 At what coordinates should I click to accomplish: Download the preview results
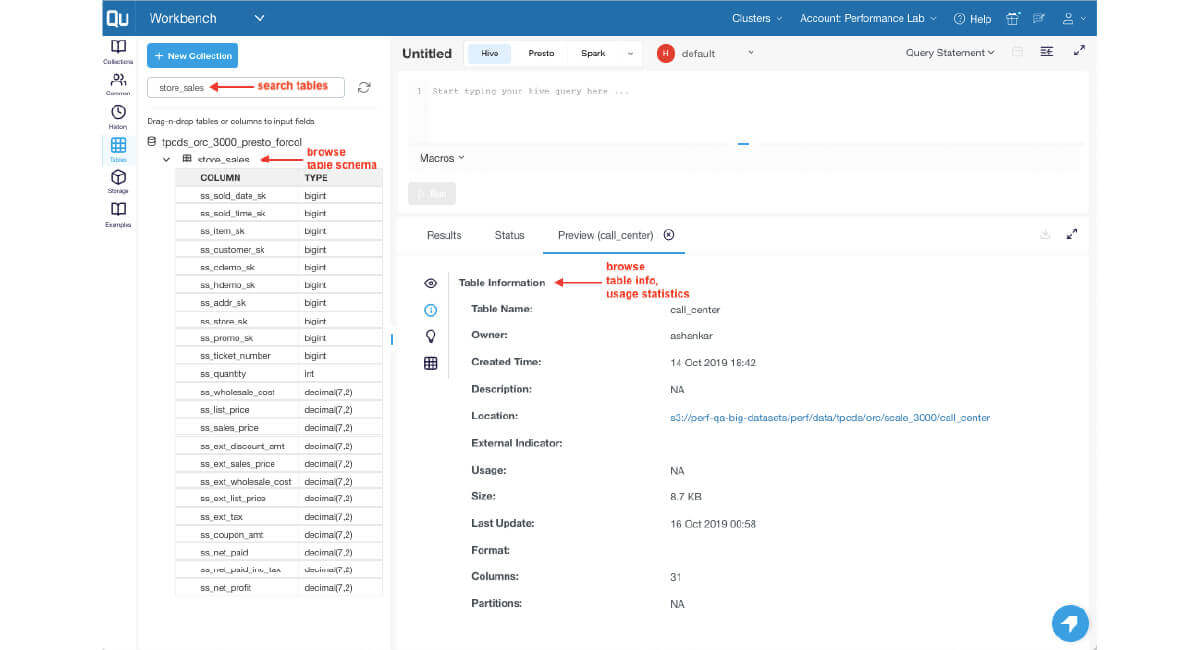coord(1045,234)
